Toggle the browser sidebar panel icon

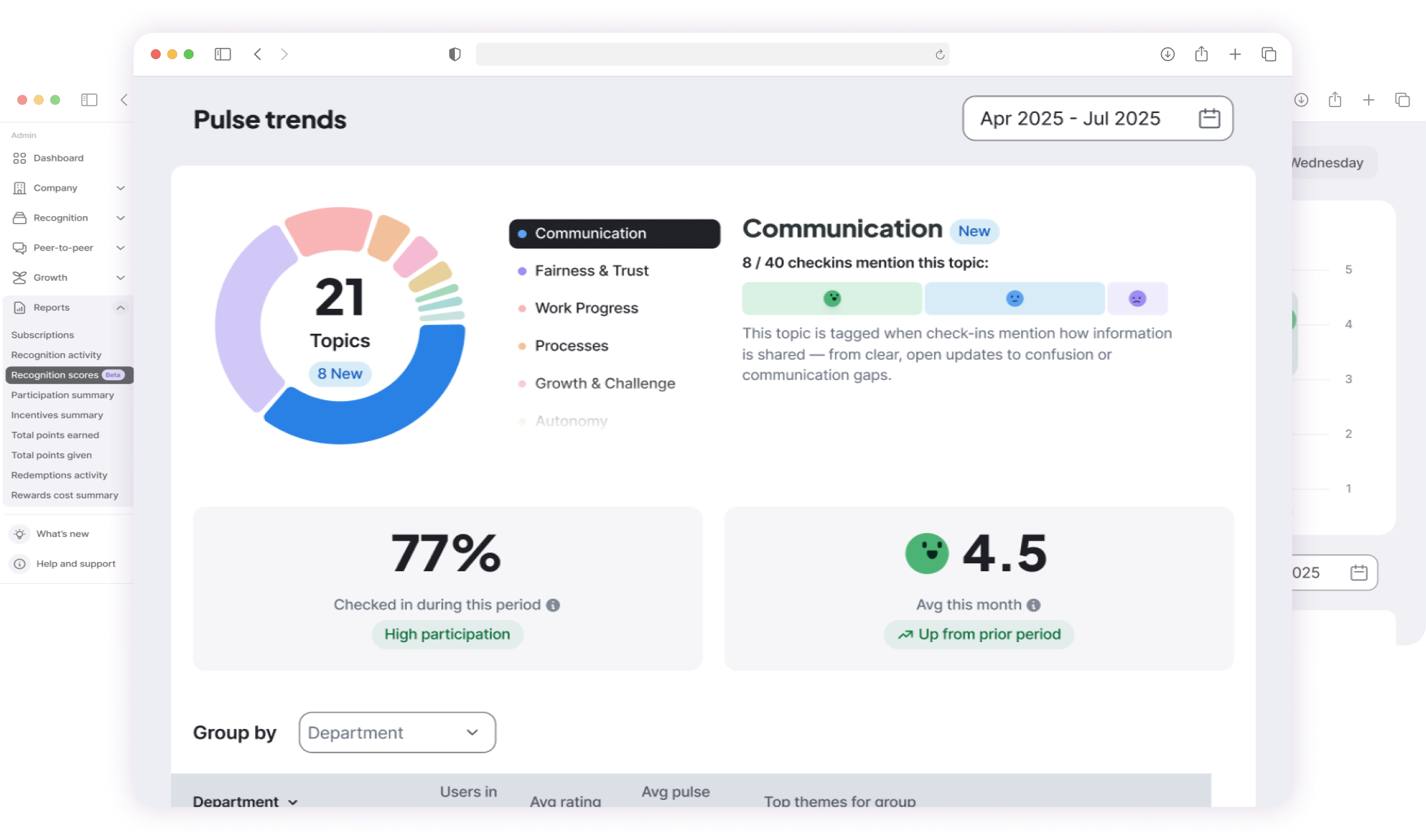[223, 55]
